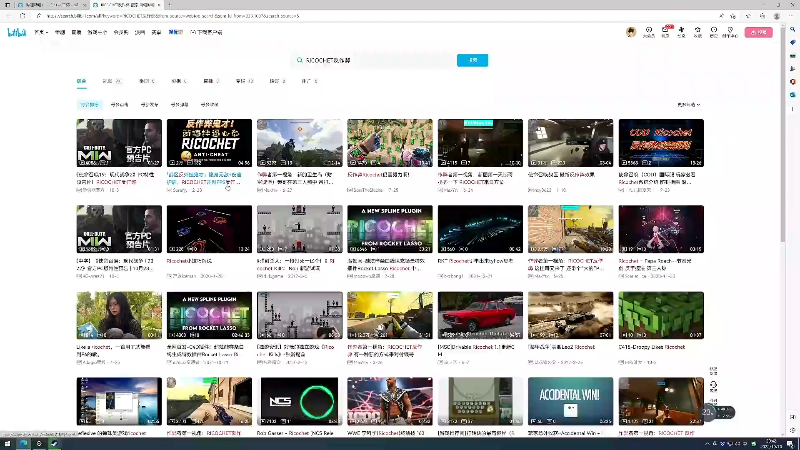Click the browser address bar URL
The height and width of the screenshot is (450, 800).
(172, 16)
